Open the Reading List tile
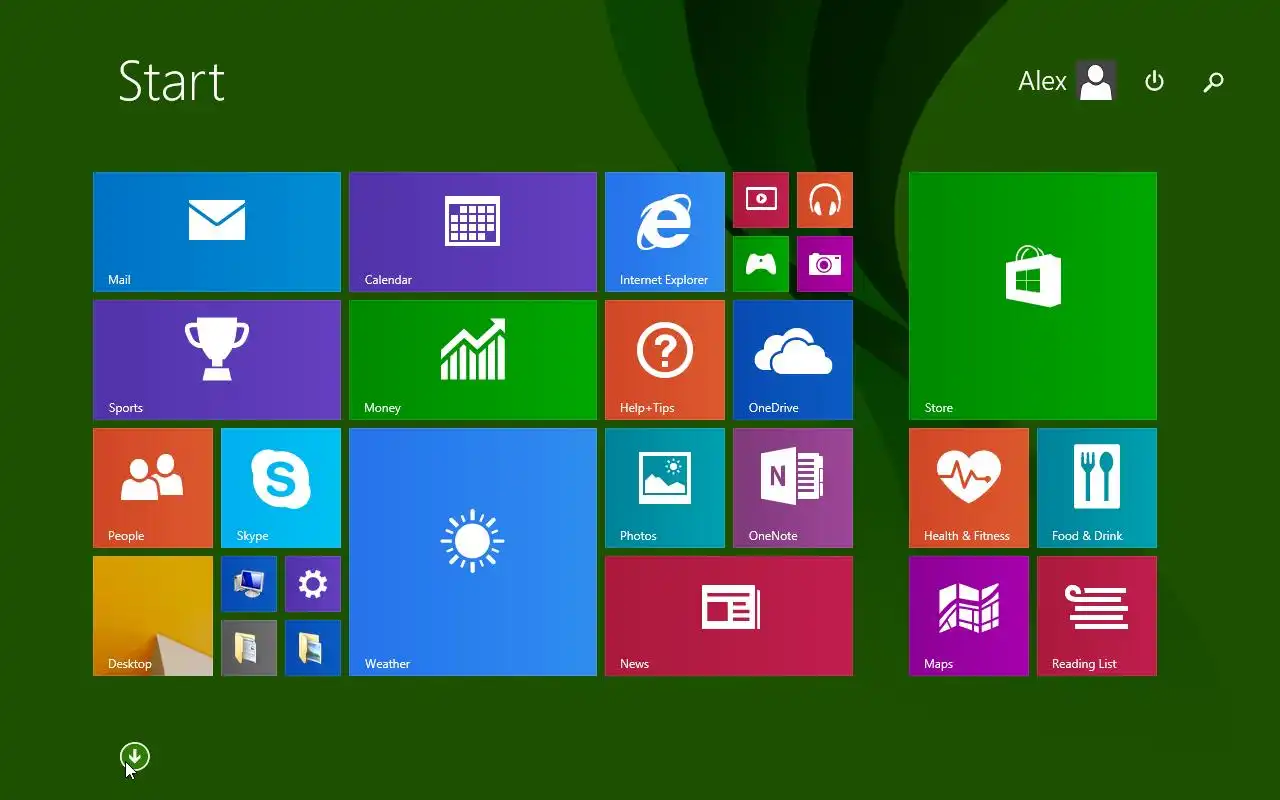This screenshot has width=1280, height=800. [x=1097, y=616]
